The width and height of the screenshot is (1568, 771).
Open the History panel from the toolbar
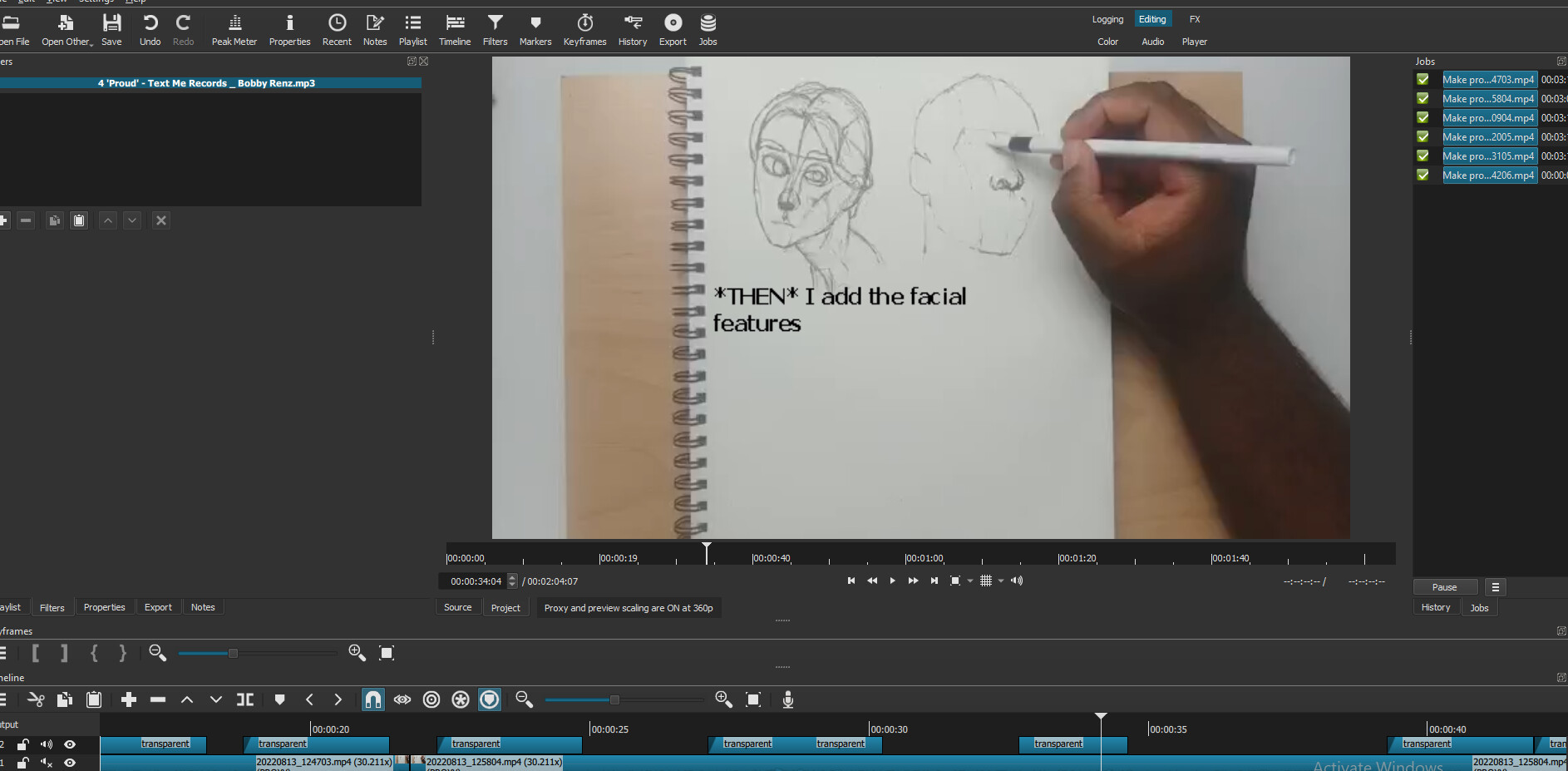633,30
